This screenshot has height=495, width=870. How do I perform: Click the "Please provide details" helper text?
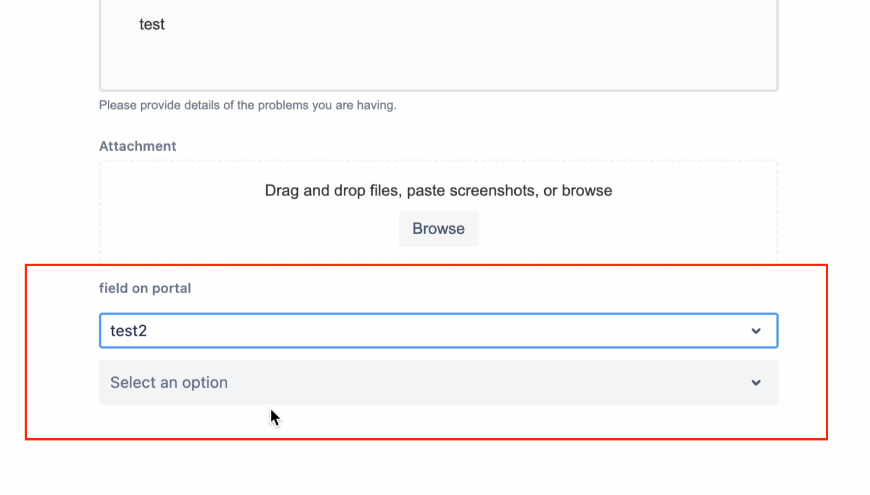click(x=247, y=105)
